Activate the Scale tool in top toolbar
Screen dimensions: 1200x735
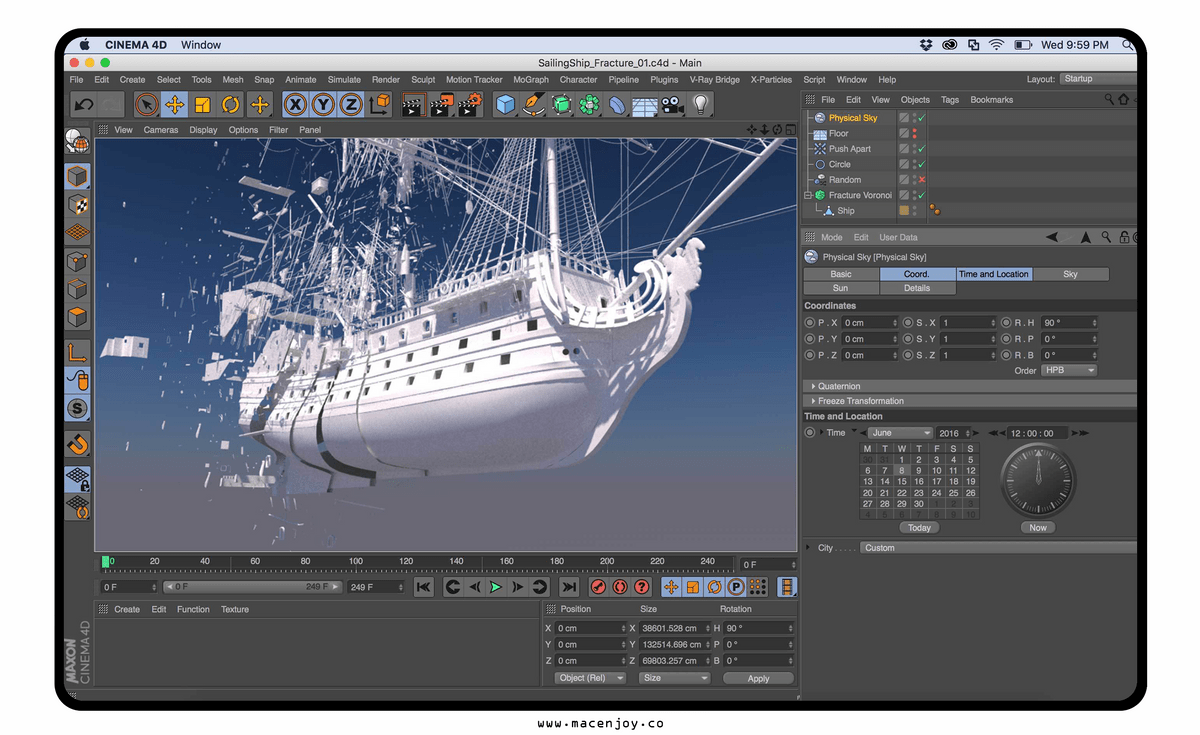click(202, 104)
